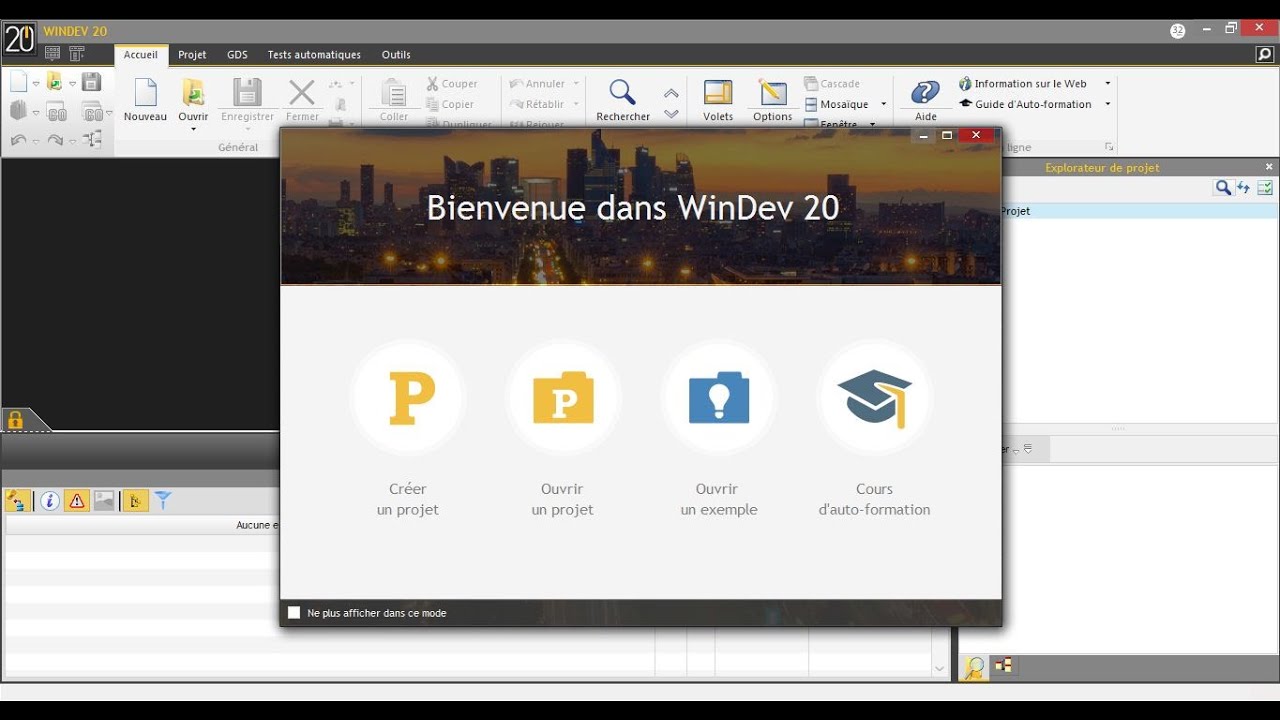Click the Aide question mark icon

(926, 93)
